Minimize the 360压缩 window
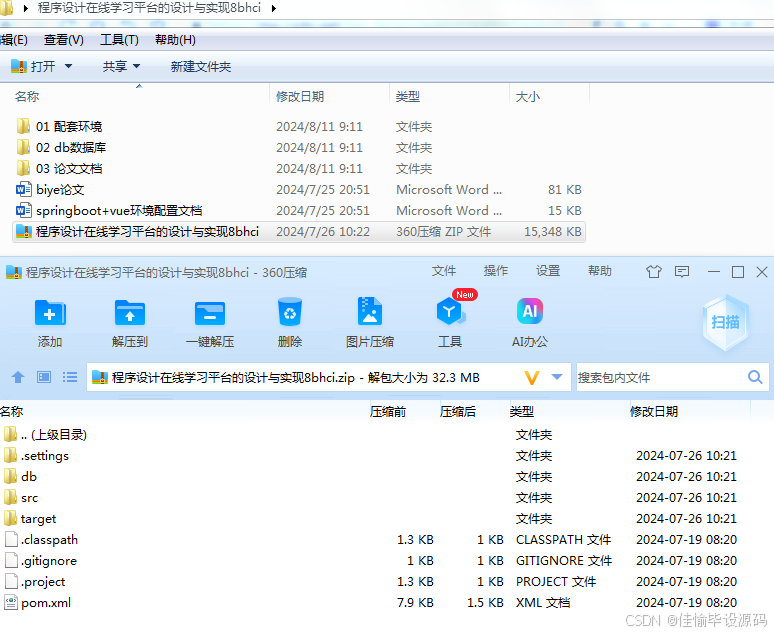Image resolution: width=774 pixels, height=634 pixels. tap(714, 272)
